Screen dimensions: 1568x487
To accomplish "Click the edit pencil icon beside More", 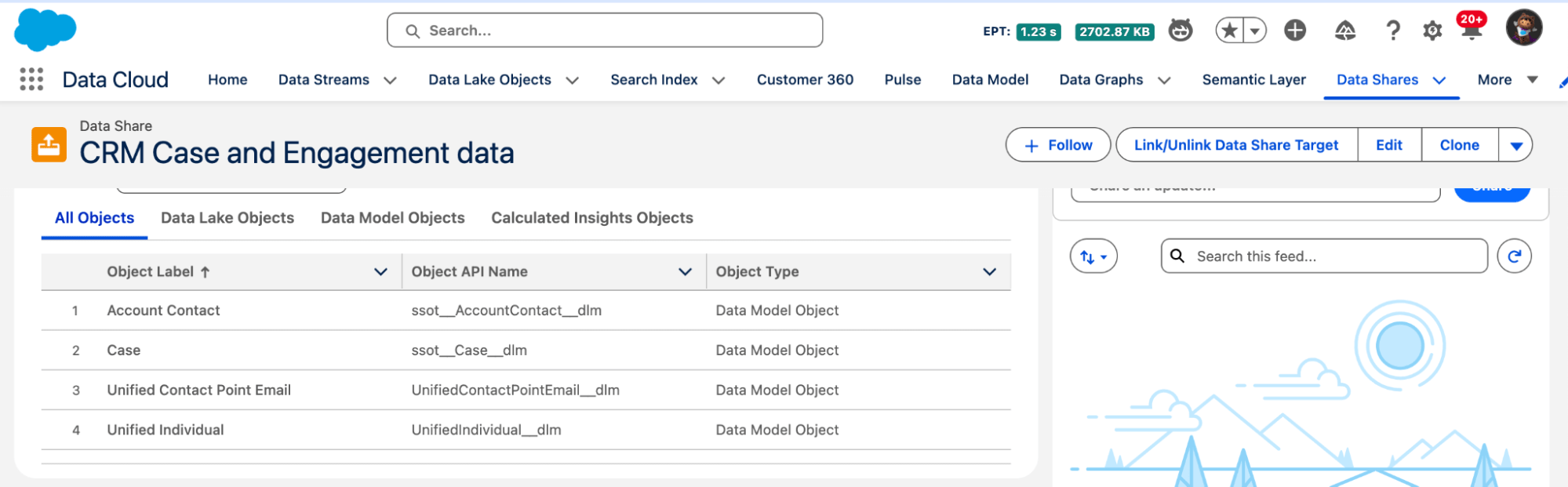I will click(1563, 82).
